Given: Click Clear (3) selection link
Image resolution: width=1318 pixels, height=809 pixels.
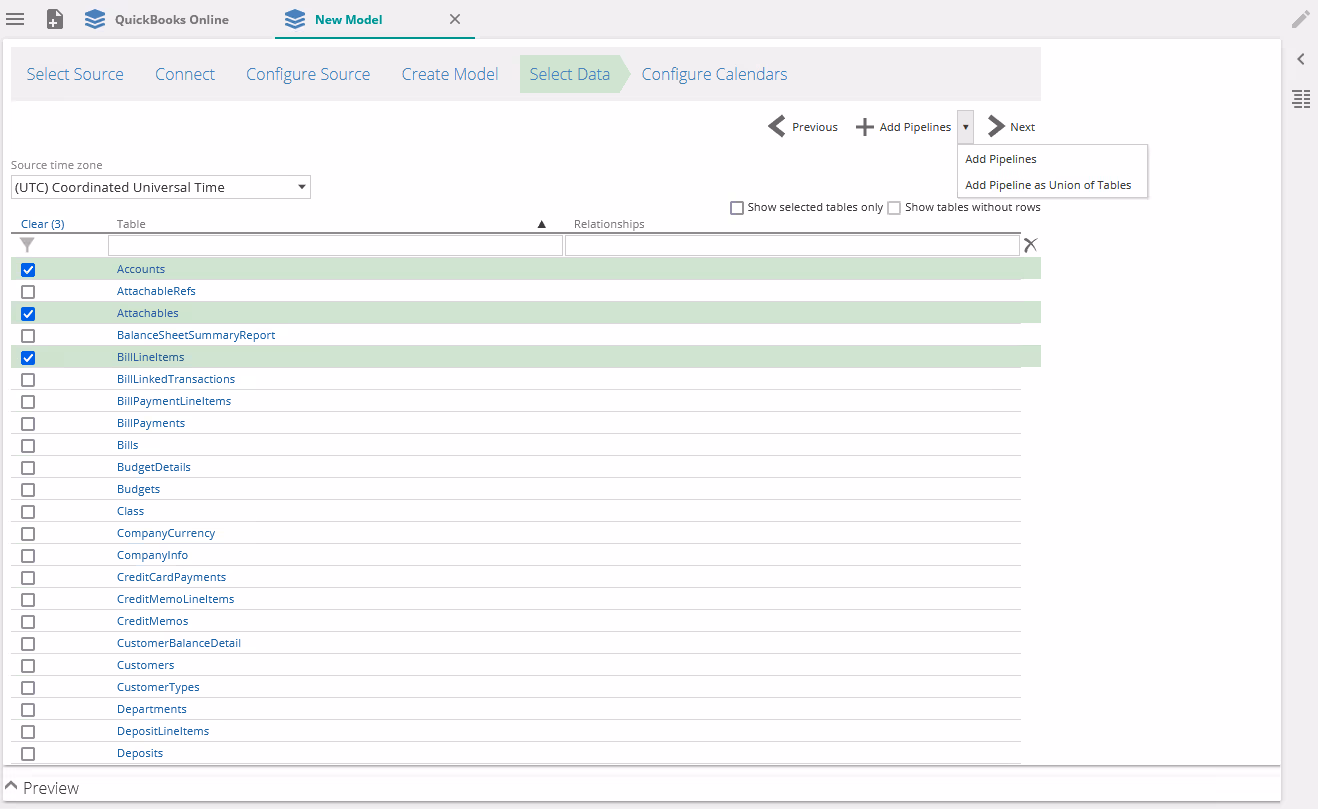Looking at the screenshot, I should [x=42, y=224].
